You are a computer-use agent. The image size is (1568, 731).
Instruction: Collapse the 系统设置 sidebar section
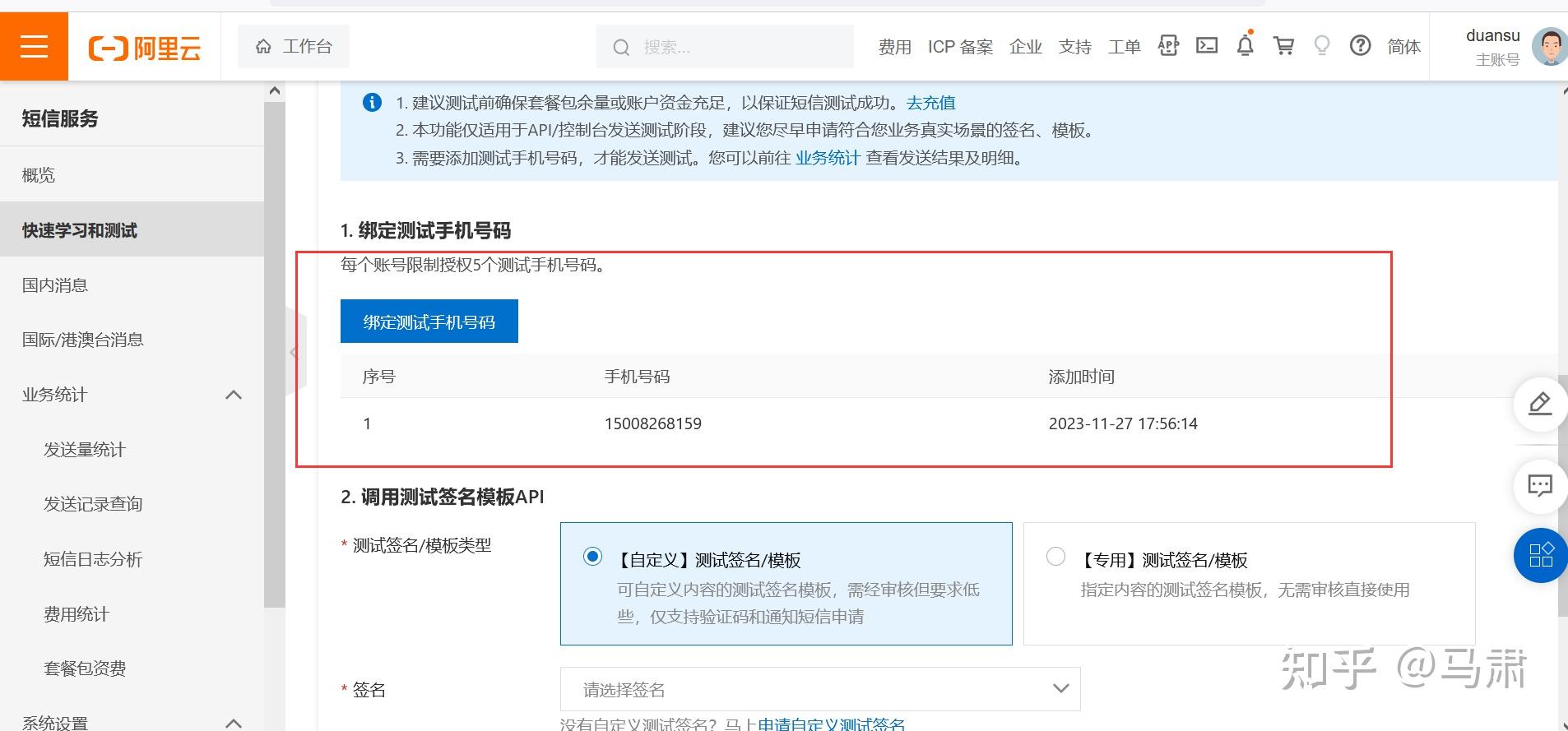234,722
